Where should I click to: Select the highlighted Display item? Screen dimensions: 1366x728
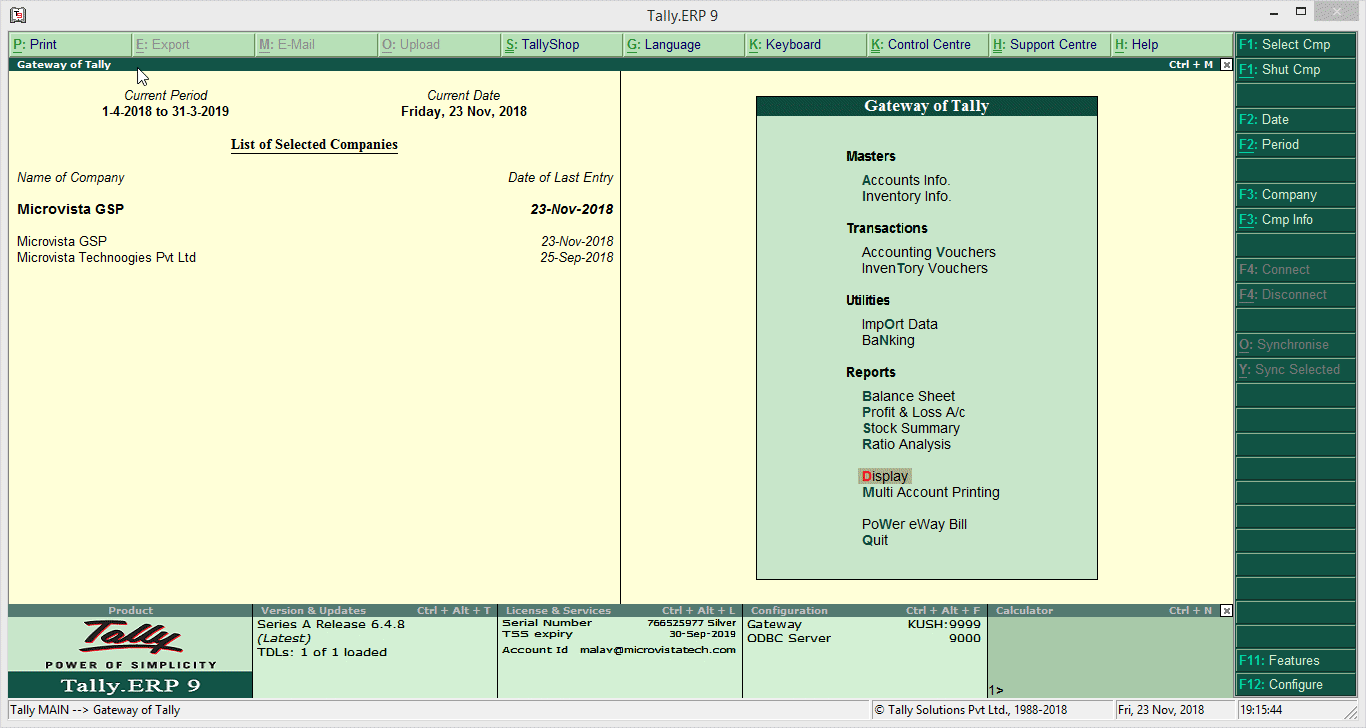885,476
